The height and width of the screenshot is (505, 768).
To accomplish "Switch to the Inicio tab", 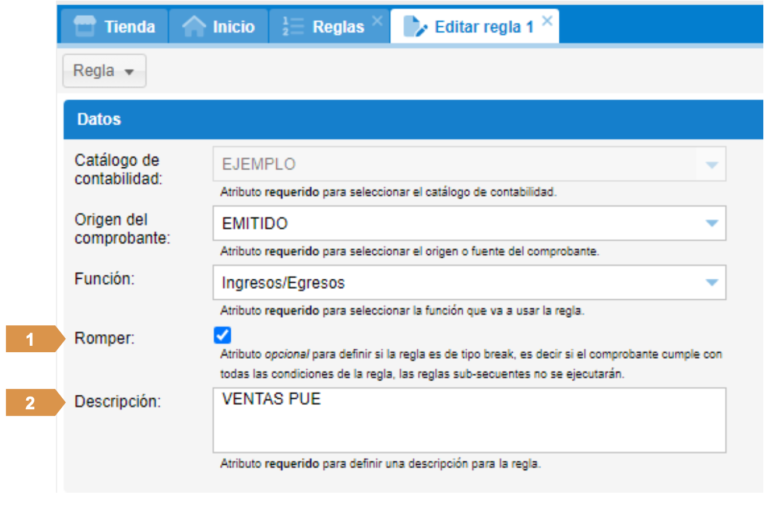I will tap(233, 27).
